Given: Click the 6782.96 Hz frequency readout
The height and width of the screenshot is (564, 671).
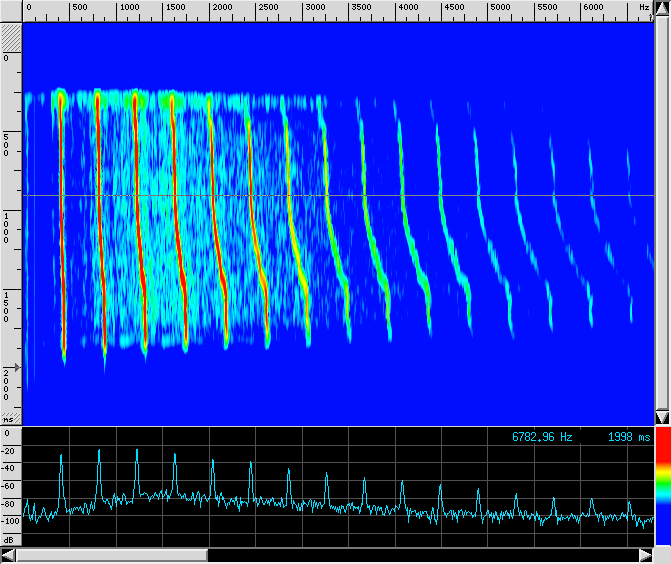Looking at the screenshot, I should click(x=542, y=437).
